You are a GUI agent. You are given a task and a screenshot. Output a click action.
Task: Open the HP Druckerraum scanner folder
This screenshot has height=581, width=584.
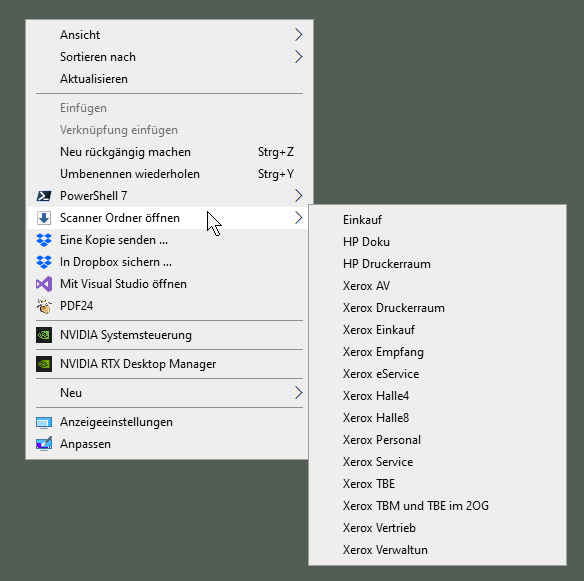pyautogui.click(x=437, y=264)
